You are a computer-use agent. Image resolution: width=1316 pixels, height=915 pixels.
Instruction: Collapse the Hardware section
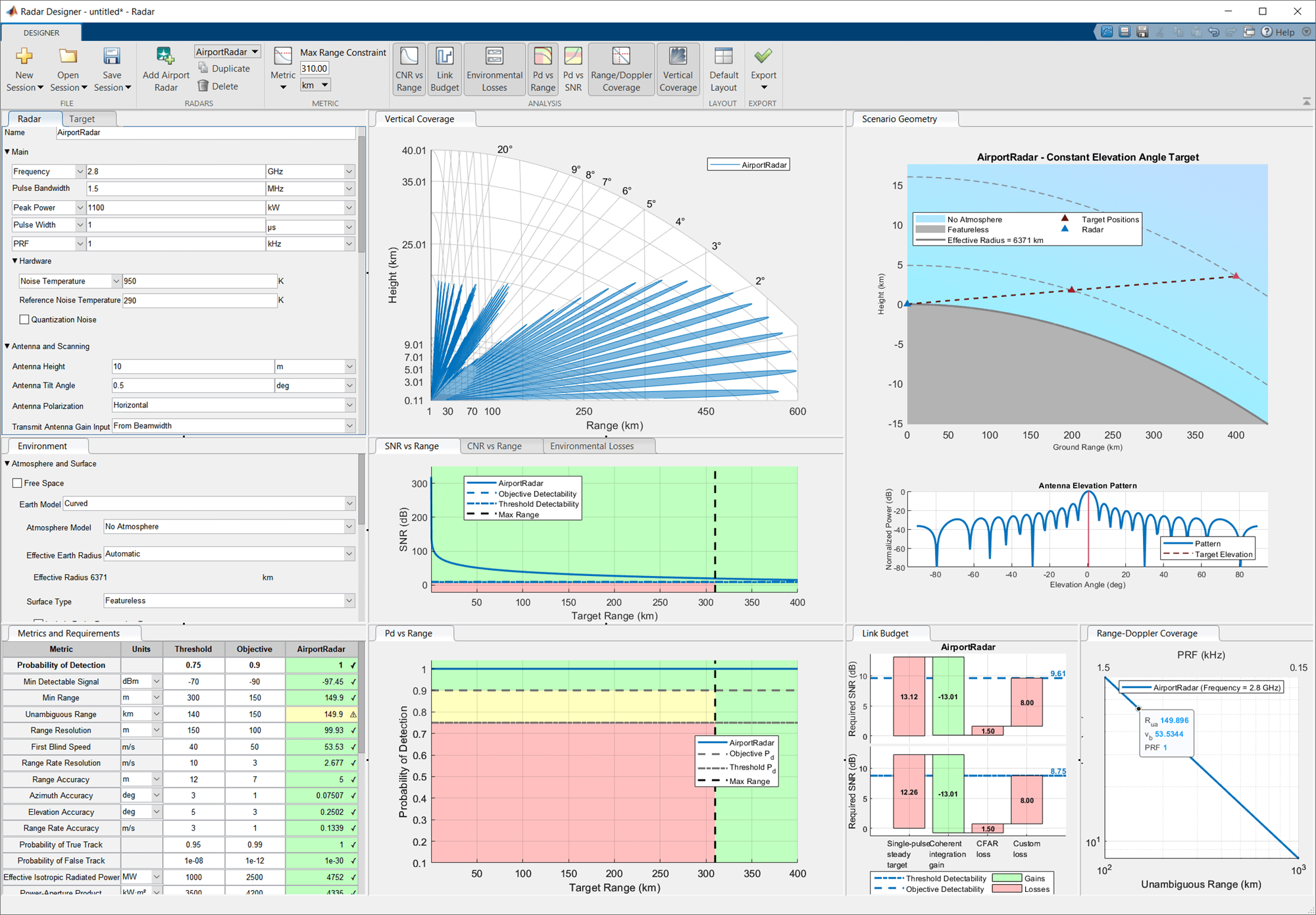pos(14,261)
